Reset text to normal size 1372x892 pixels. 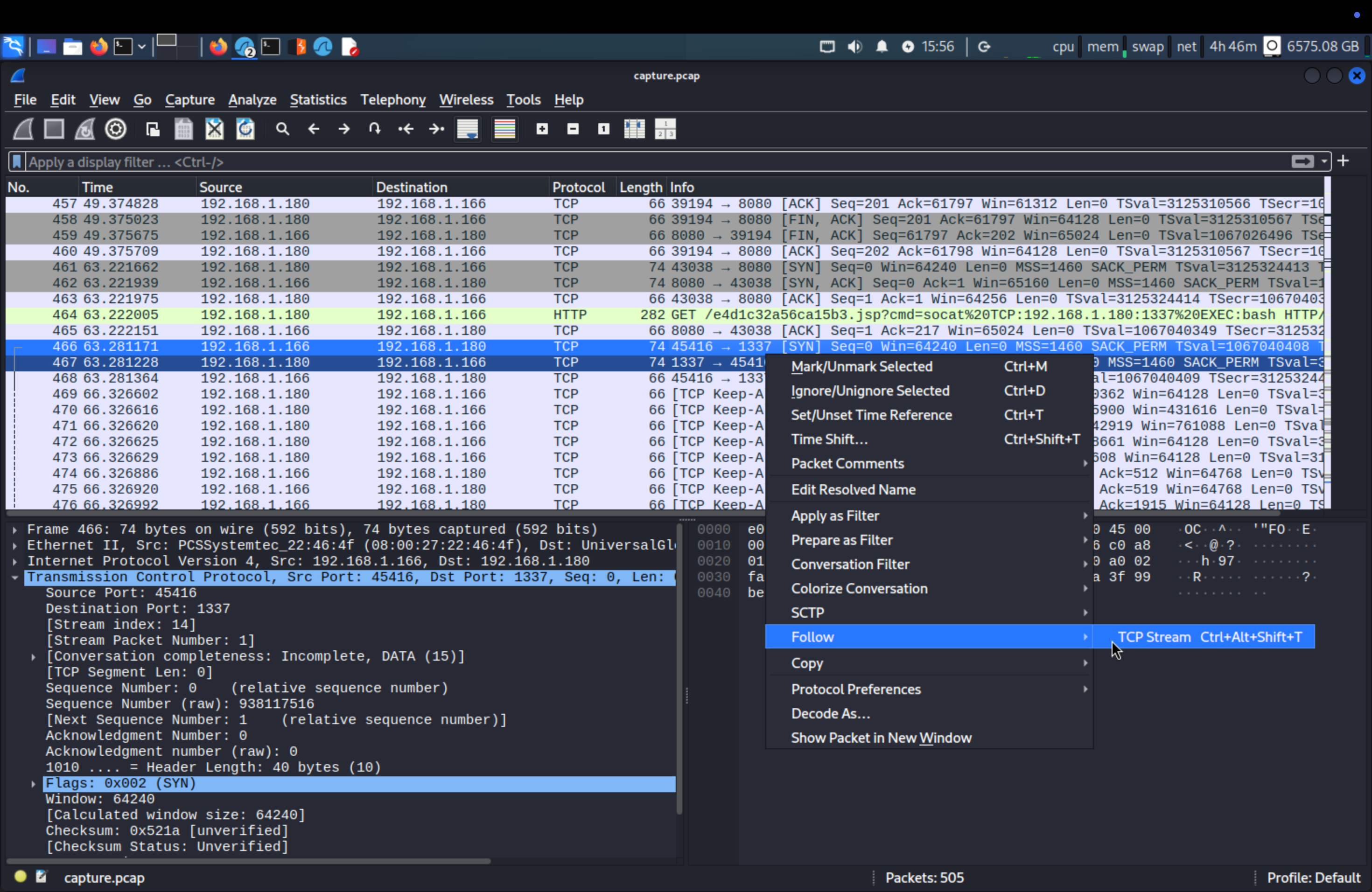pyautogui.click(x=603, y=128)
